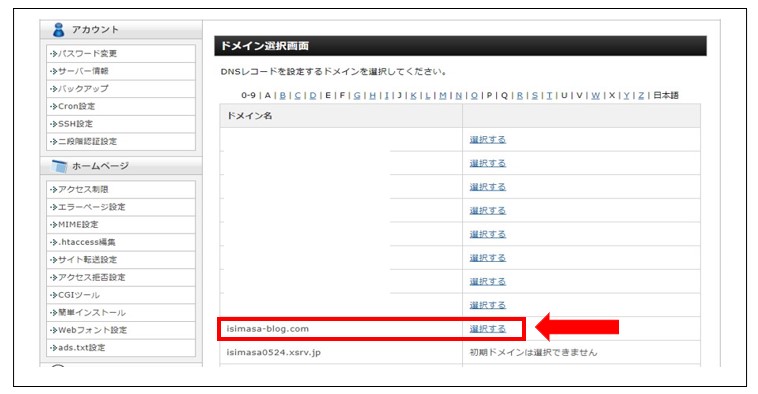The height and width of the screenshot is (394, 758).
Task: Filter domains by letter D
Action: 313,95
